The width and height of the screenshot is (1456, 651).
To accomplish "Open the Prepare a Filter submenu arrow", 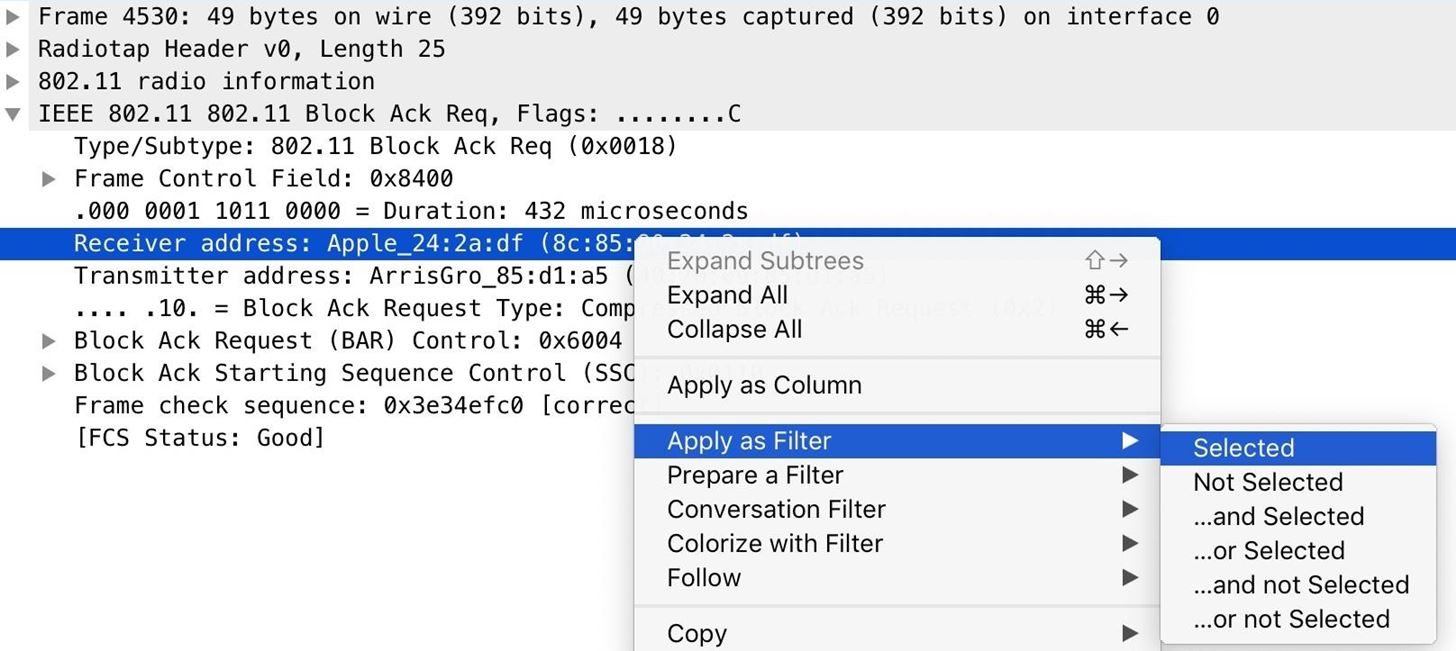I will point(1130,475).
